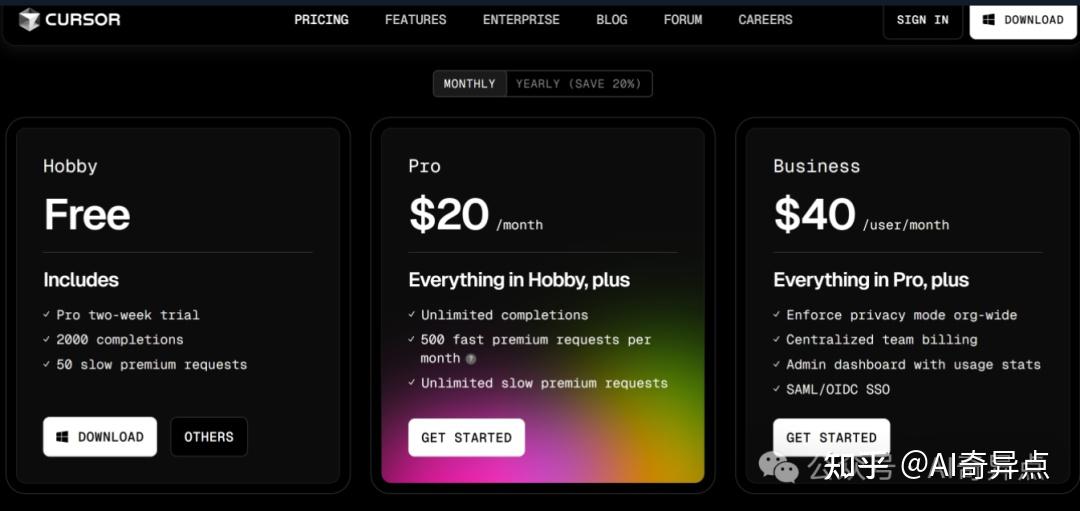Click Get Started on the Pro plan
1080x511 pixels.
466,438
